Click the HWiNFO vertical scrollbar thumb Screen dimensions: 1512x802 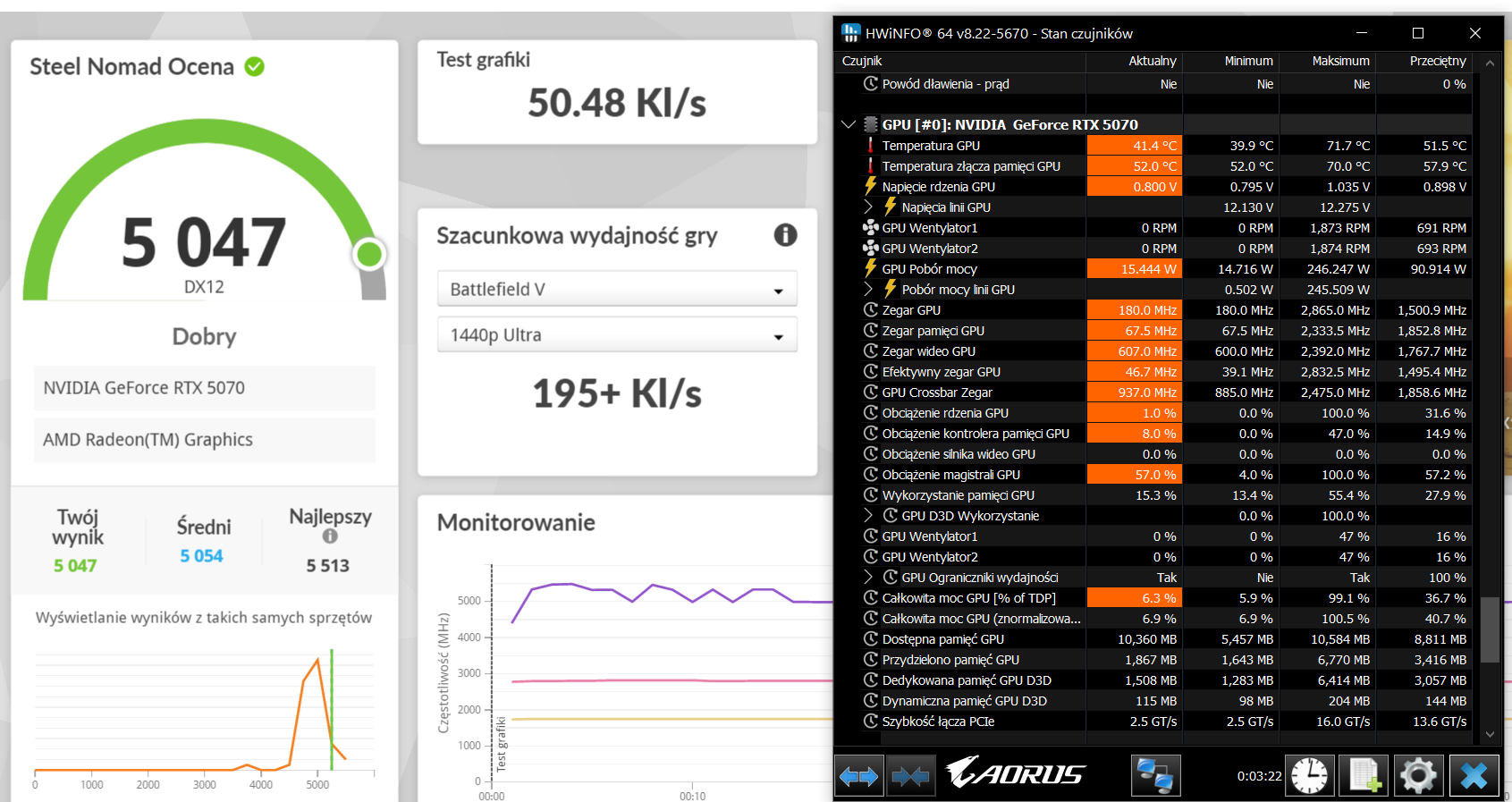pyautogui.click(x=1489, y=629)
